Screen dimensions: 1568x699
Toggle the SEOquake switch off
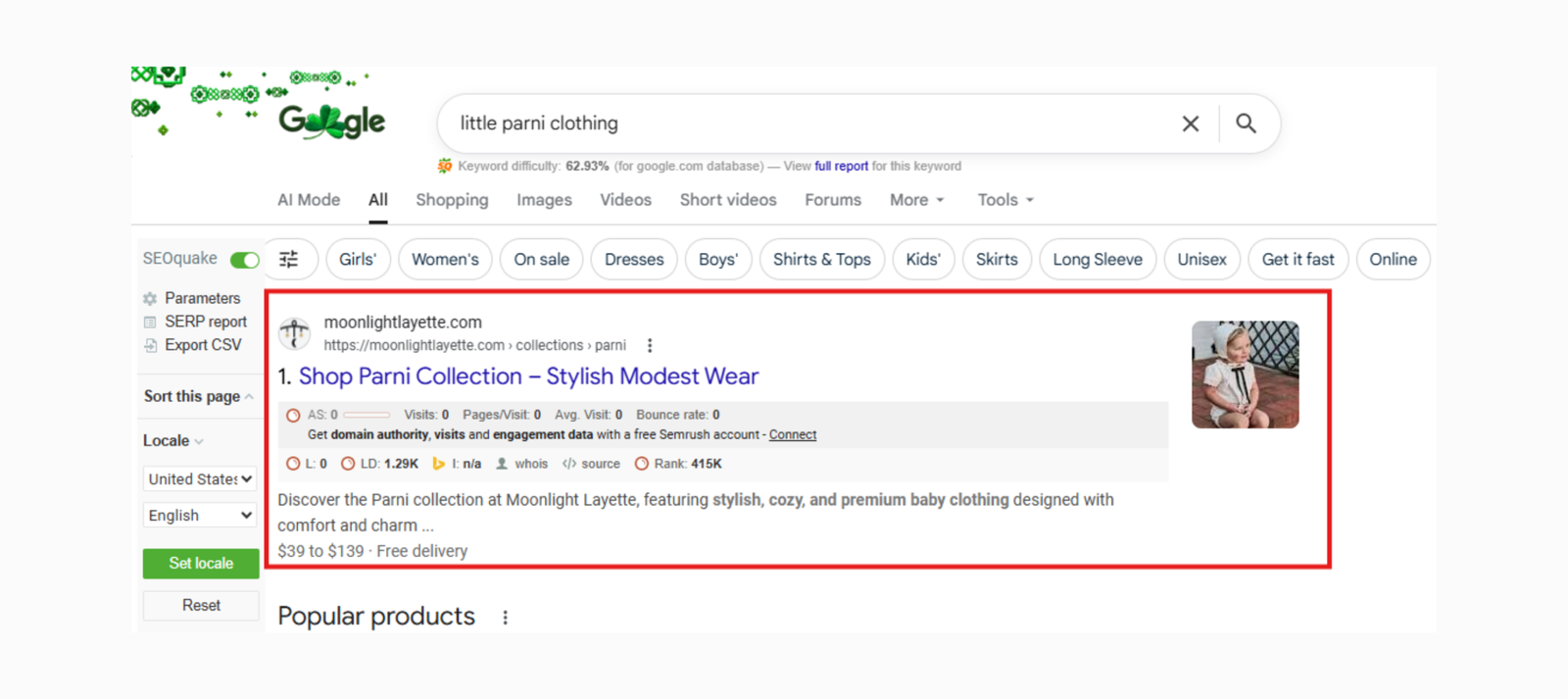(x=244, y=260)
